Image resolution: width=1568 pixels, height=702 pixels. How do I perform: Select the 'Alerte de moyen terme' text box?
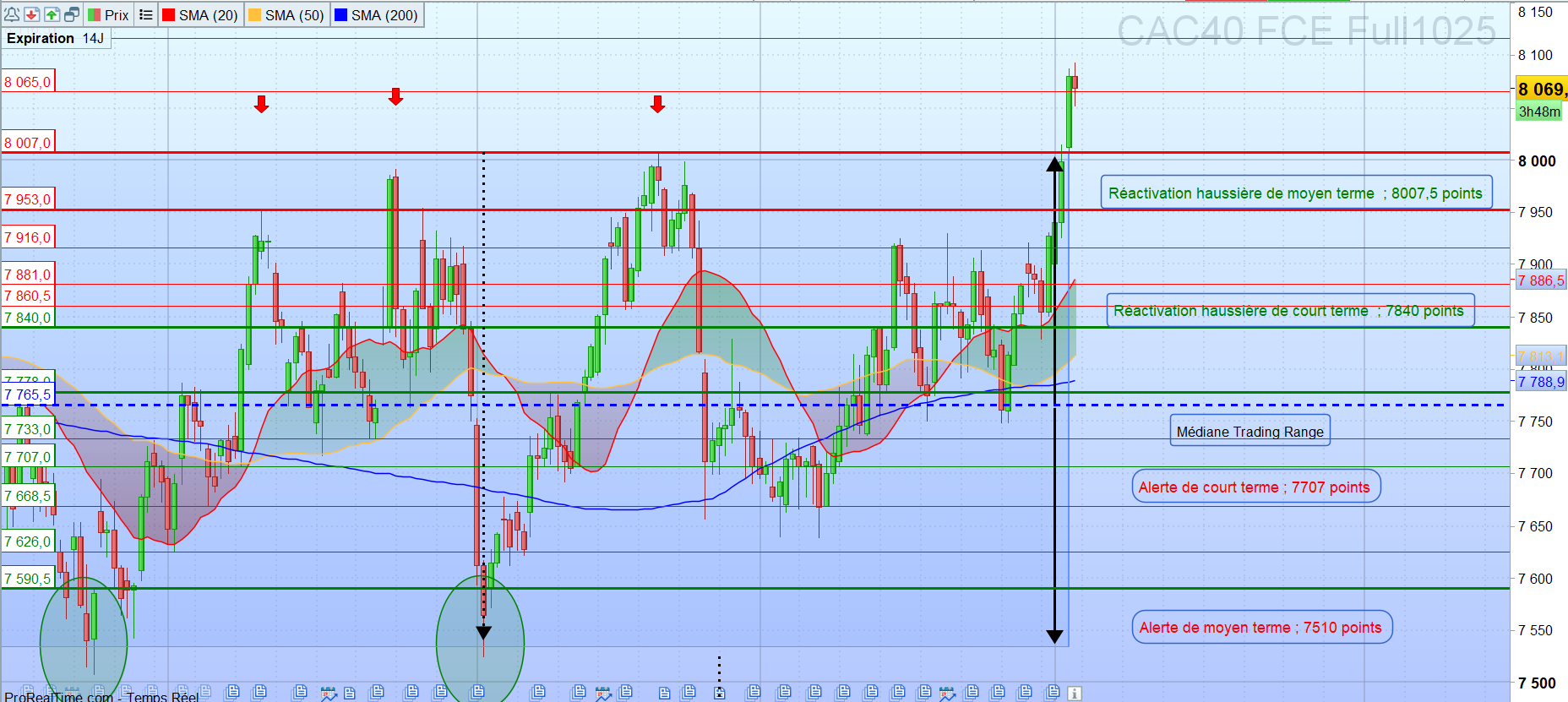pos(1260,628)
